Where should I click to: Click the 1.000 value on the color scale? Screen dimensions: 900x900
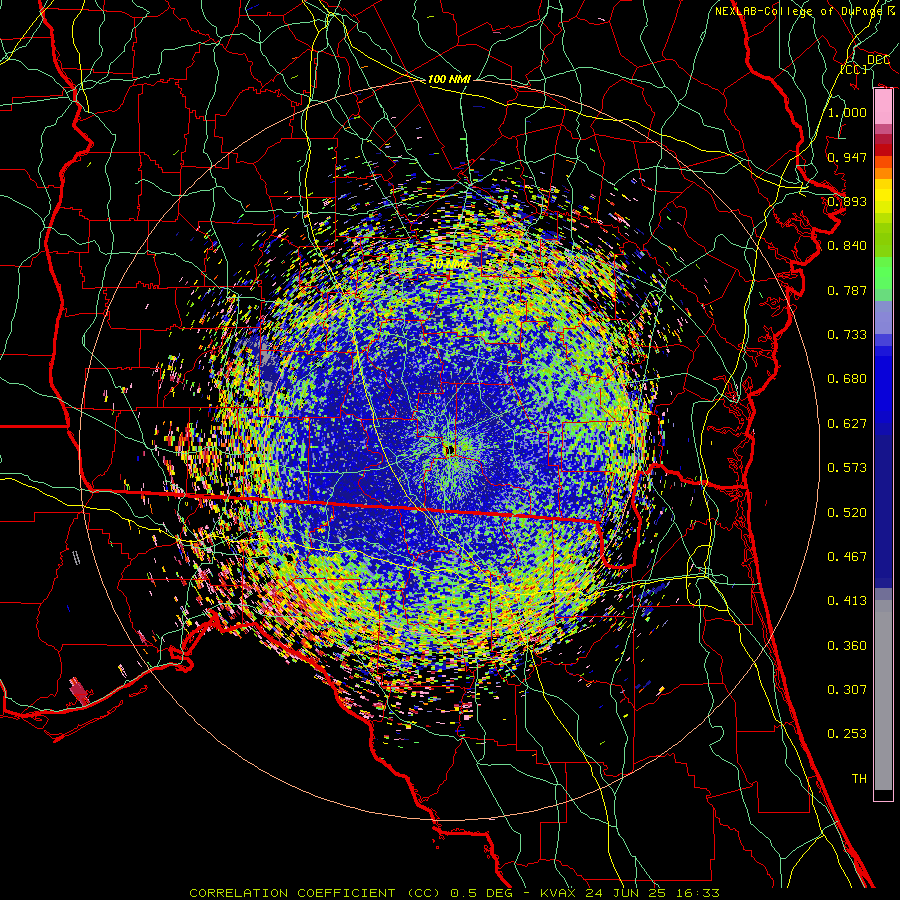pyautogui.click(x=847, y=112)
